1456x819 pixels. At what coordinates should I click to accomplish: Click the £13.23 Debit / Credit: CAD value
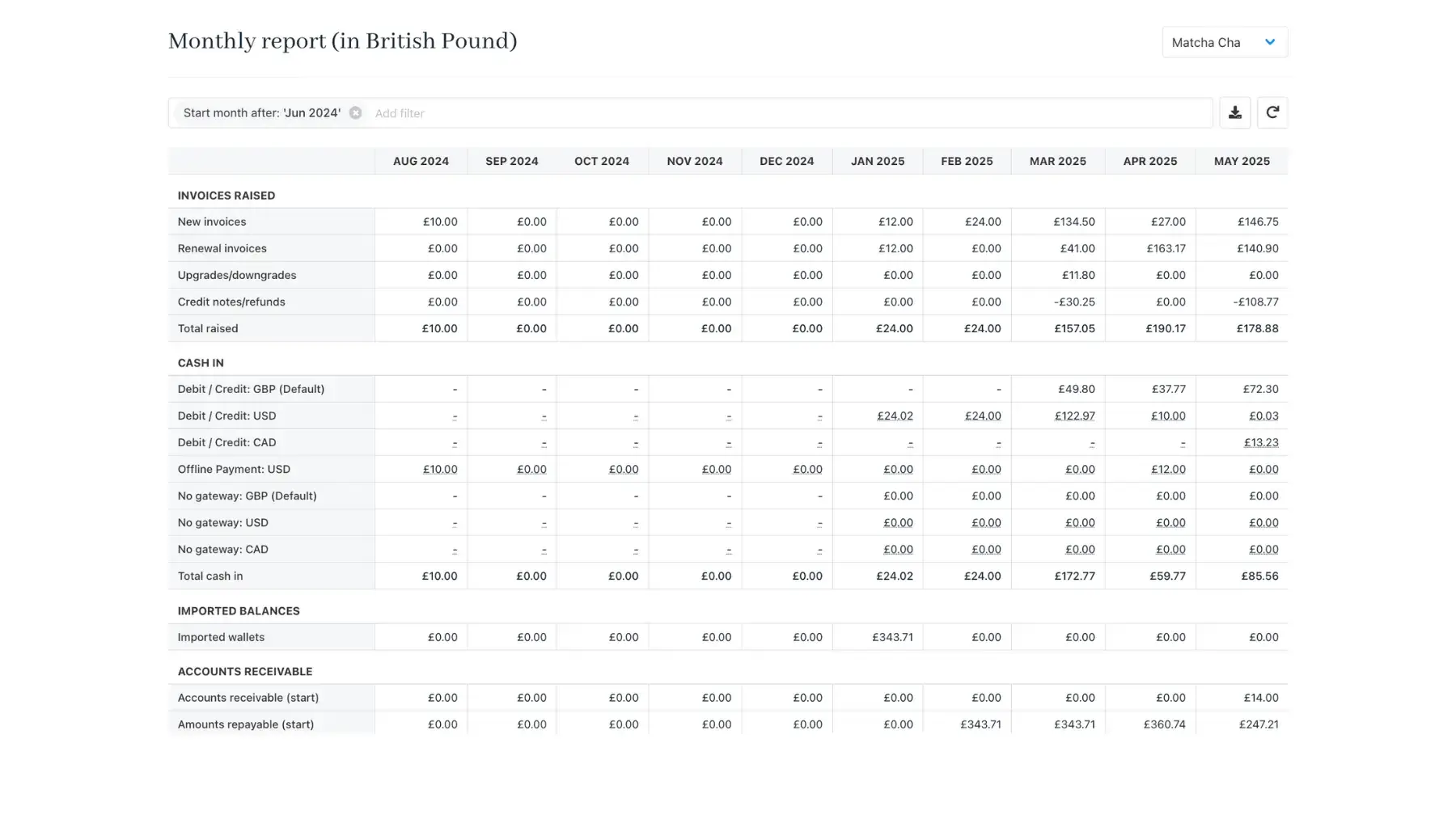click(1261, 442)
